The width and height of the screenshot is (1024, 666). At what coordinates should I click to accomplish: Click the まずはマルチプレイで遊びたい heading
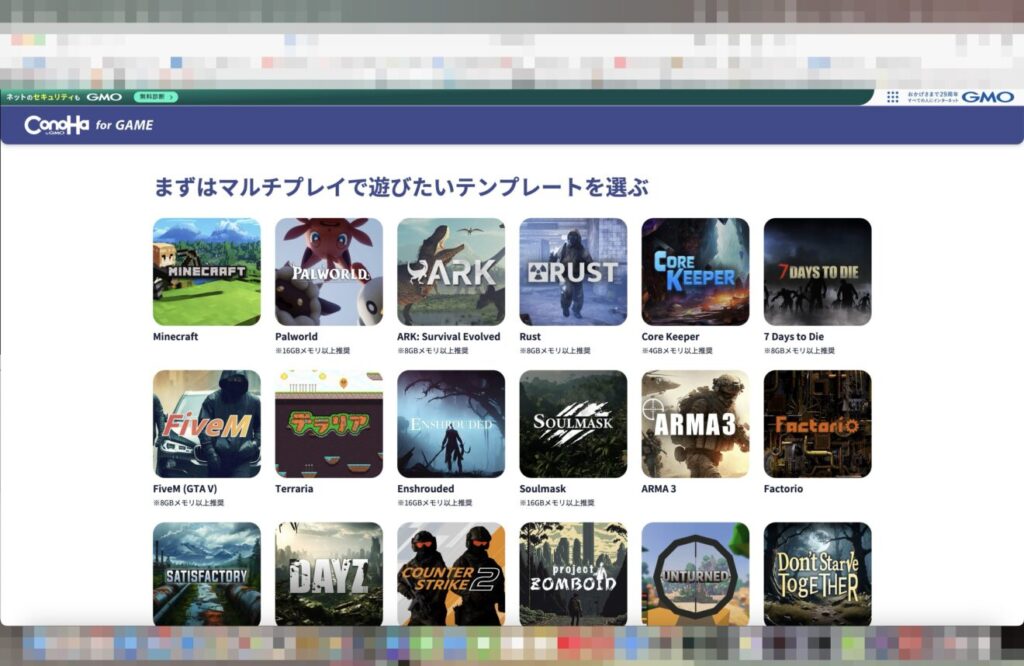[400, 187]
